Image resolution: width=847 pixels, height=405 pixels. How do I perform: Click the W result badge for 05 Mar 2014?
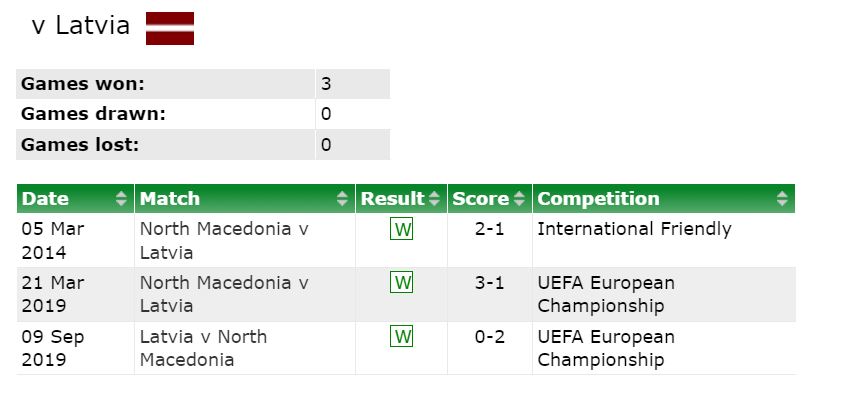tap(401, 230)
